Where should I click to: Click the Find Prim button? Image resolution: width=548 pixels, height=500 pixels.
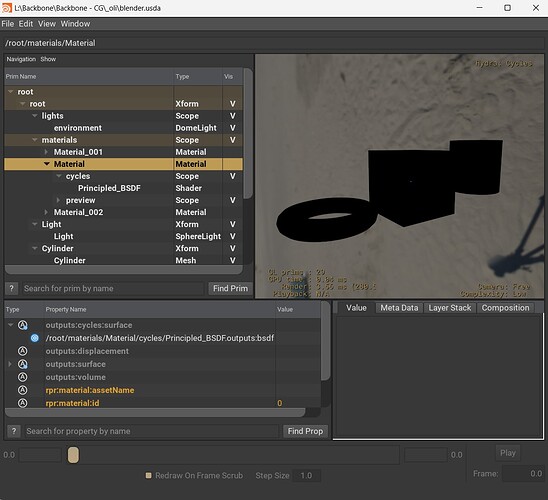click(230, 289)
